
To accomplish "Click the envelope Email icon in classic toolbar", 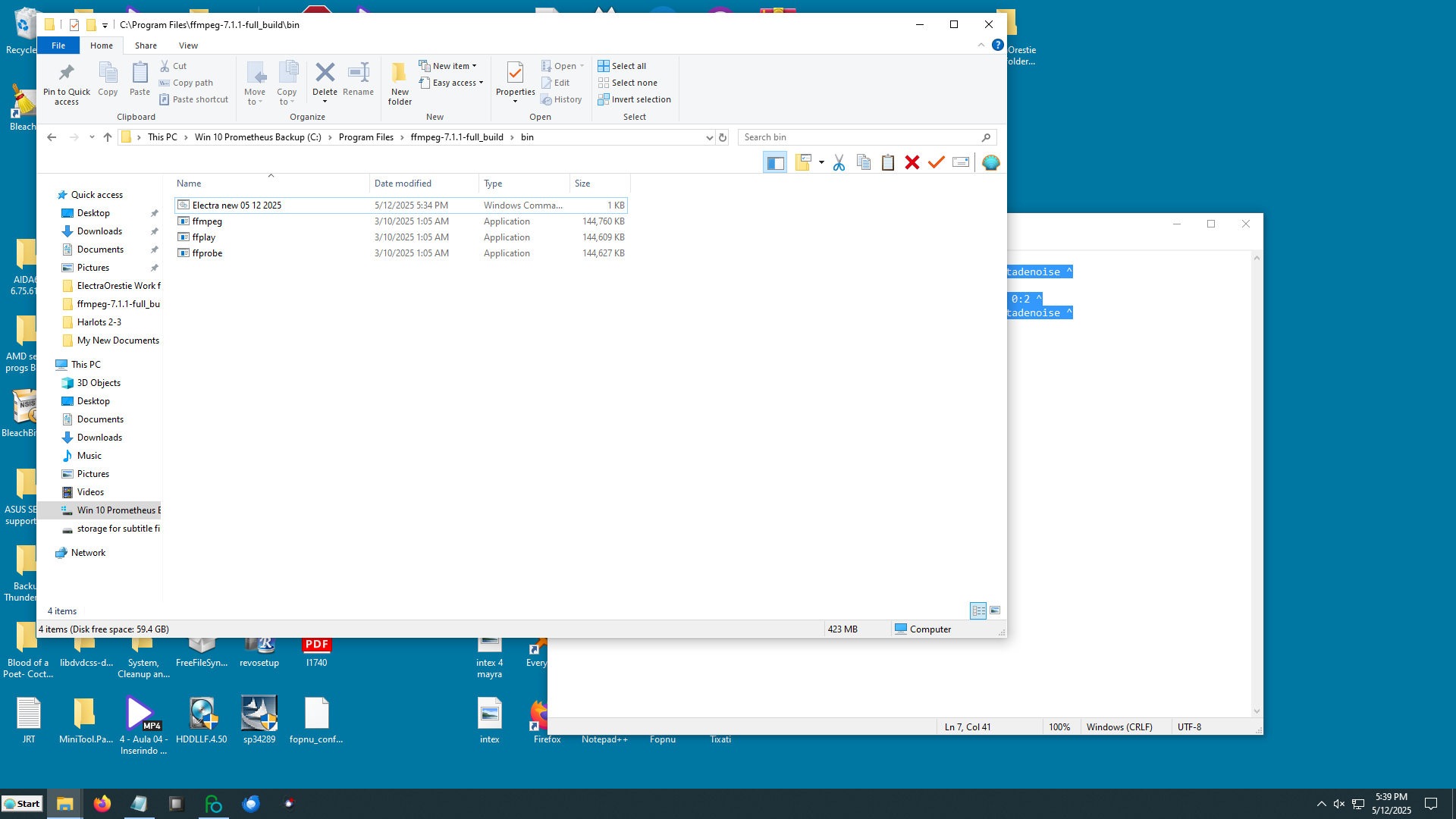I will tap(961, 162).
